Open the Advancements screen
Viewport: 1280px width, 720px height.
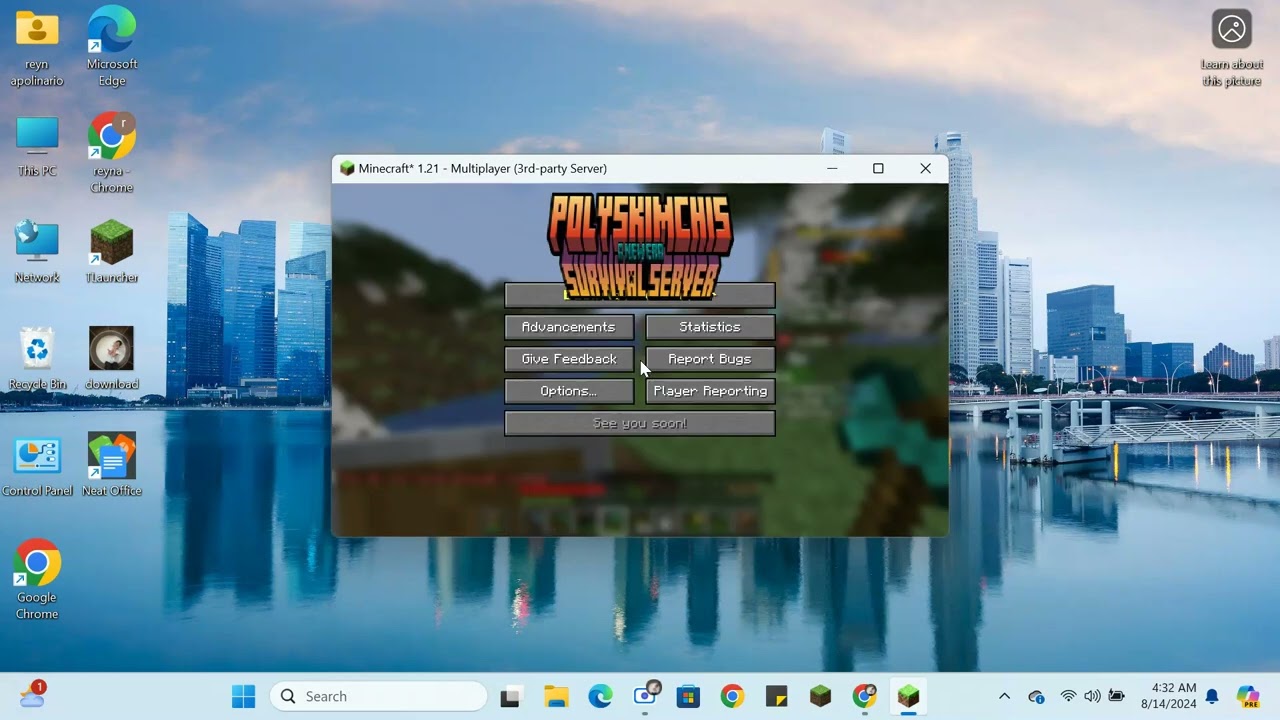pyautogui.click(x=569, y=327)
